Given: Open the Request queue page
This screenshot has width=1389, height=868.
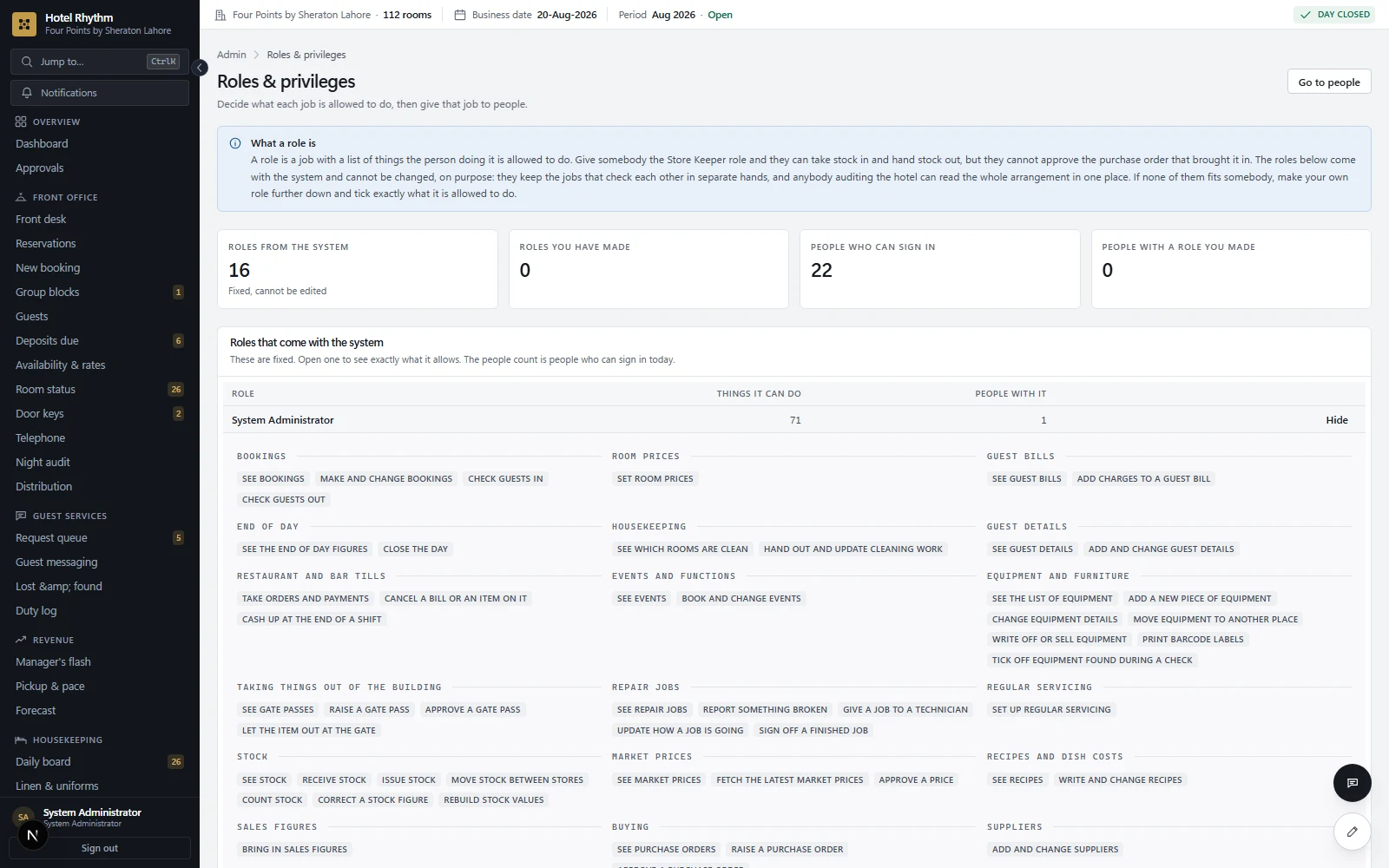Looking at the screenshot, I should click(100, 538).
